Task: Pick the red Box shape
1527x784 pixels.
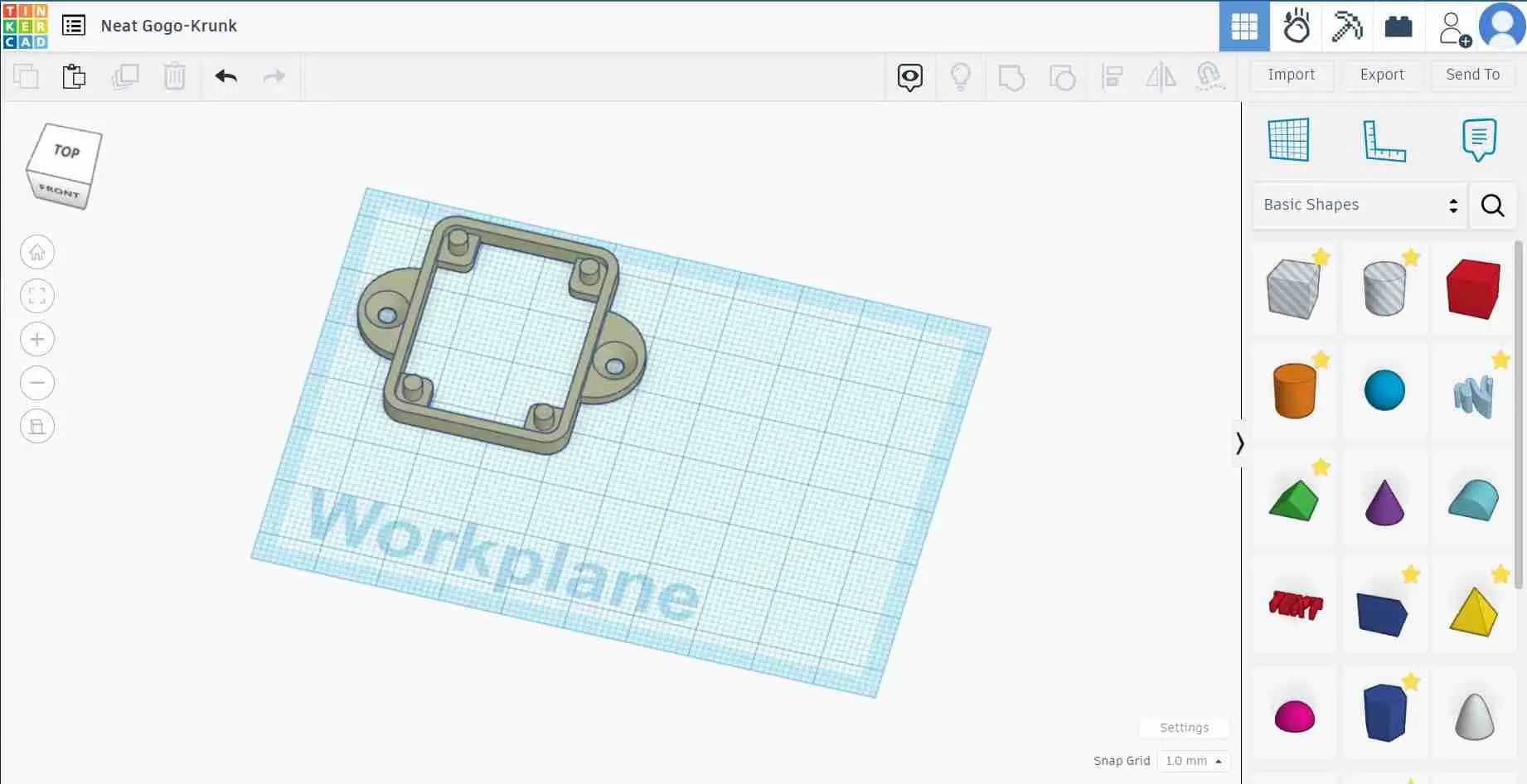Action: (x=1473, y=288)
